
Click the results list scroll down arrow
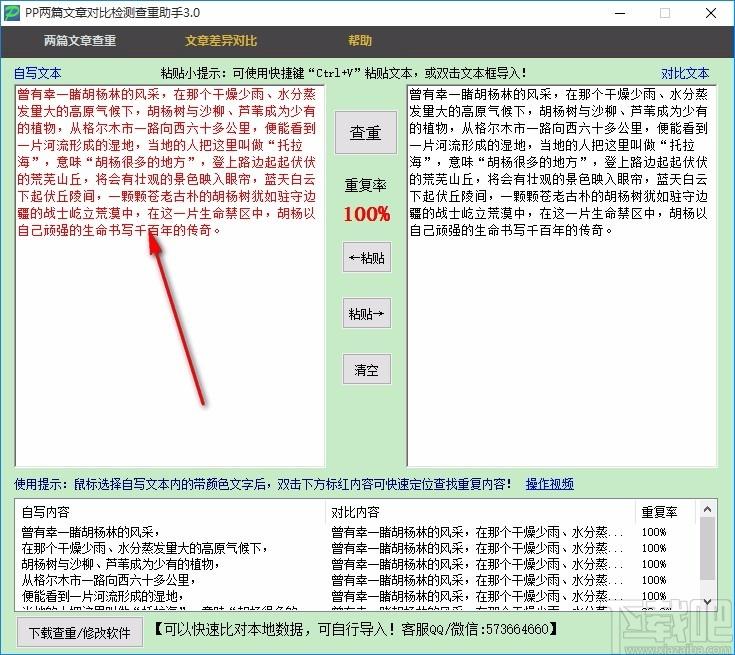click(x=708, y=602)
